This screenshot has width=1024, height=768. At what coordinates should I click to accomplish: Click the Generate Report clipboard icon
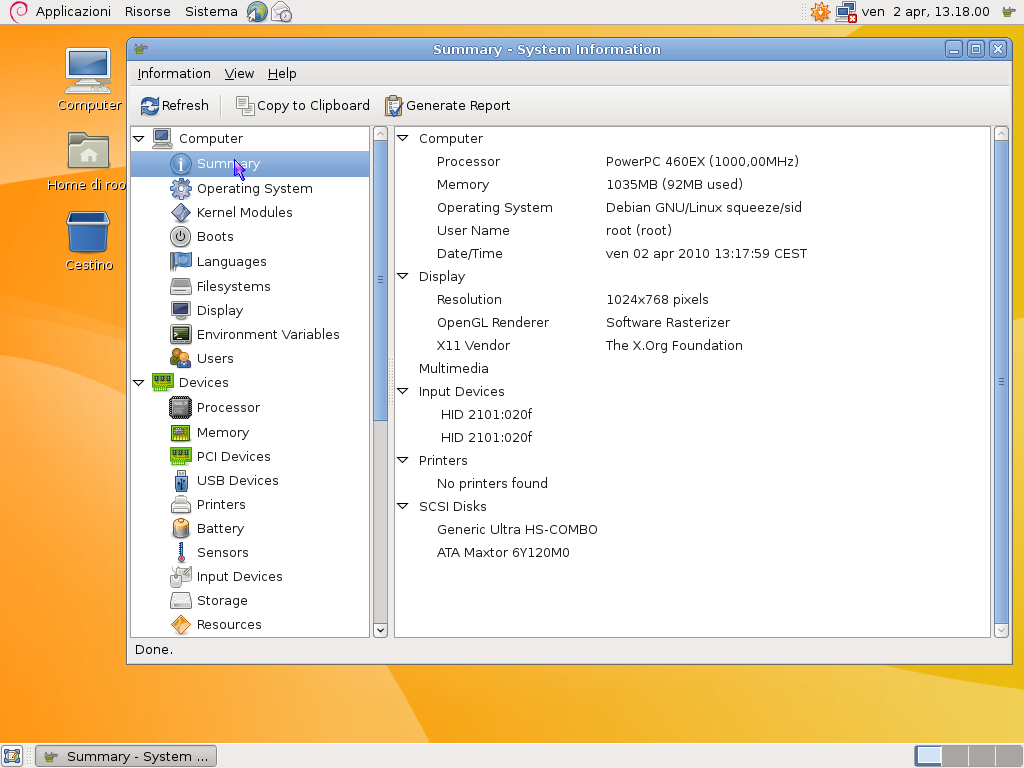[393, 106]
